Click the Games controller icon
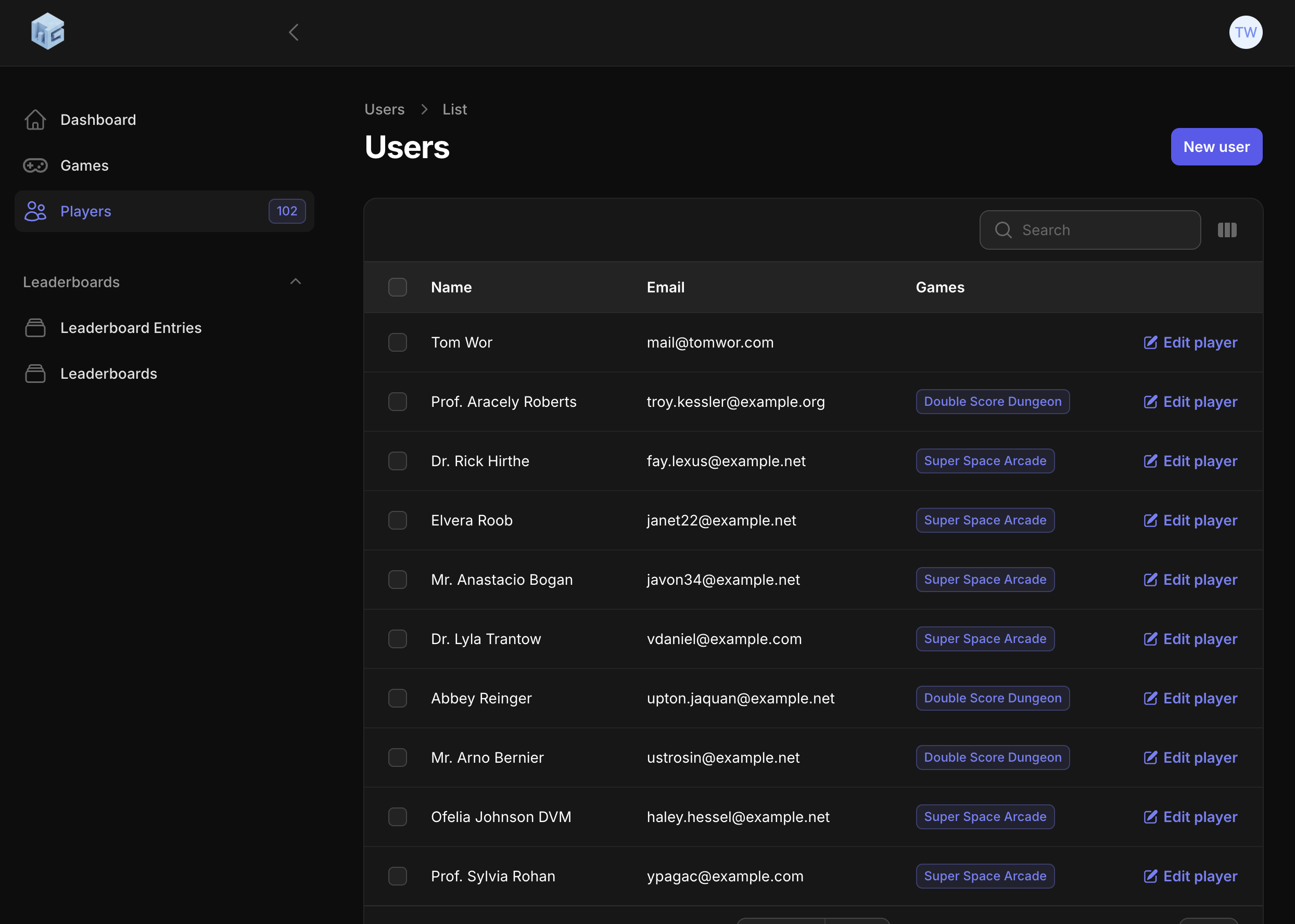Image resolution: width=1295 pixels, height=924 pixels. coord(35,165)
